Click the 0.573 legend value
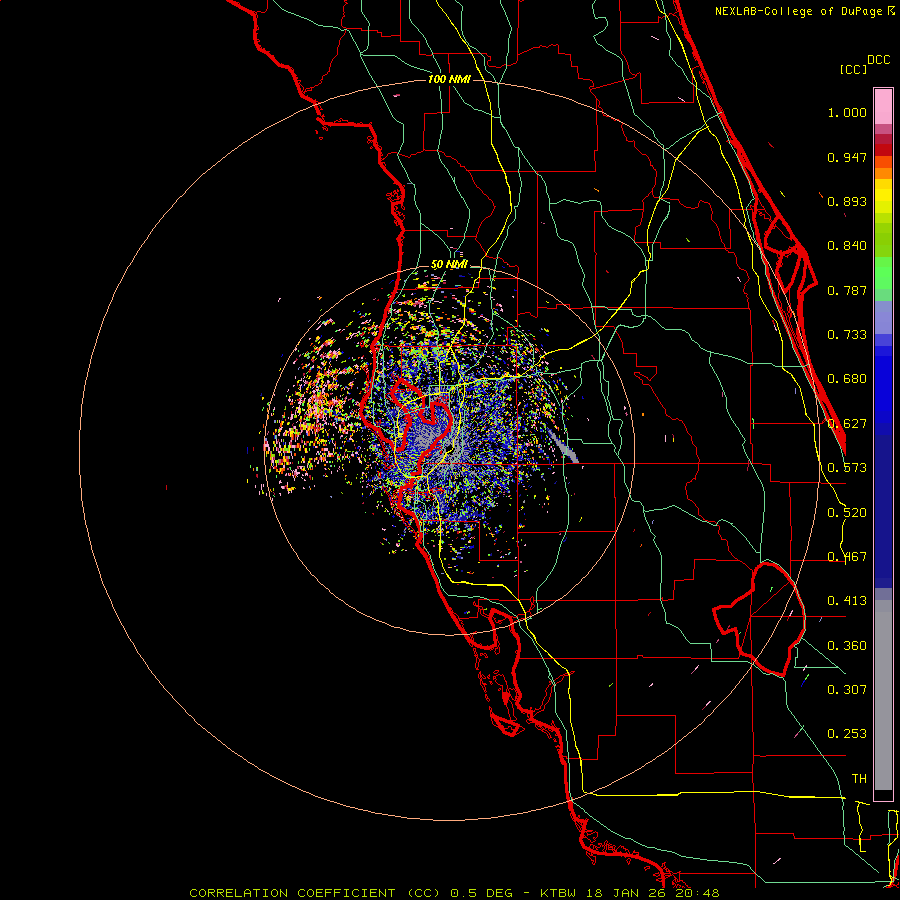Screen dimensions: 900x900 [x=847, y=468]
